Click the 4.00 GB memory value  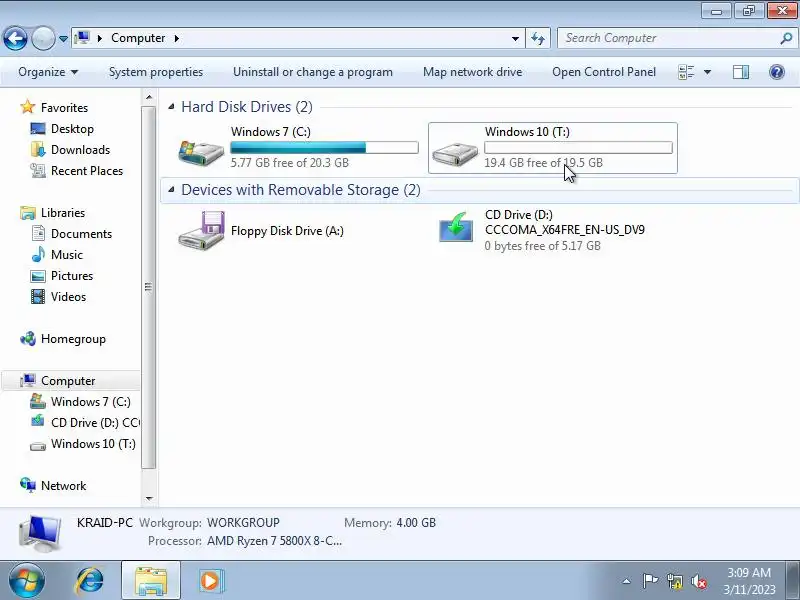(x=416, y=523)
